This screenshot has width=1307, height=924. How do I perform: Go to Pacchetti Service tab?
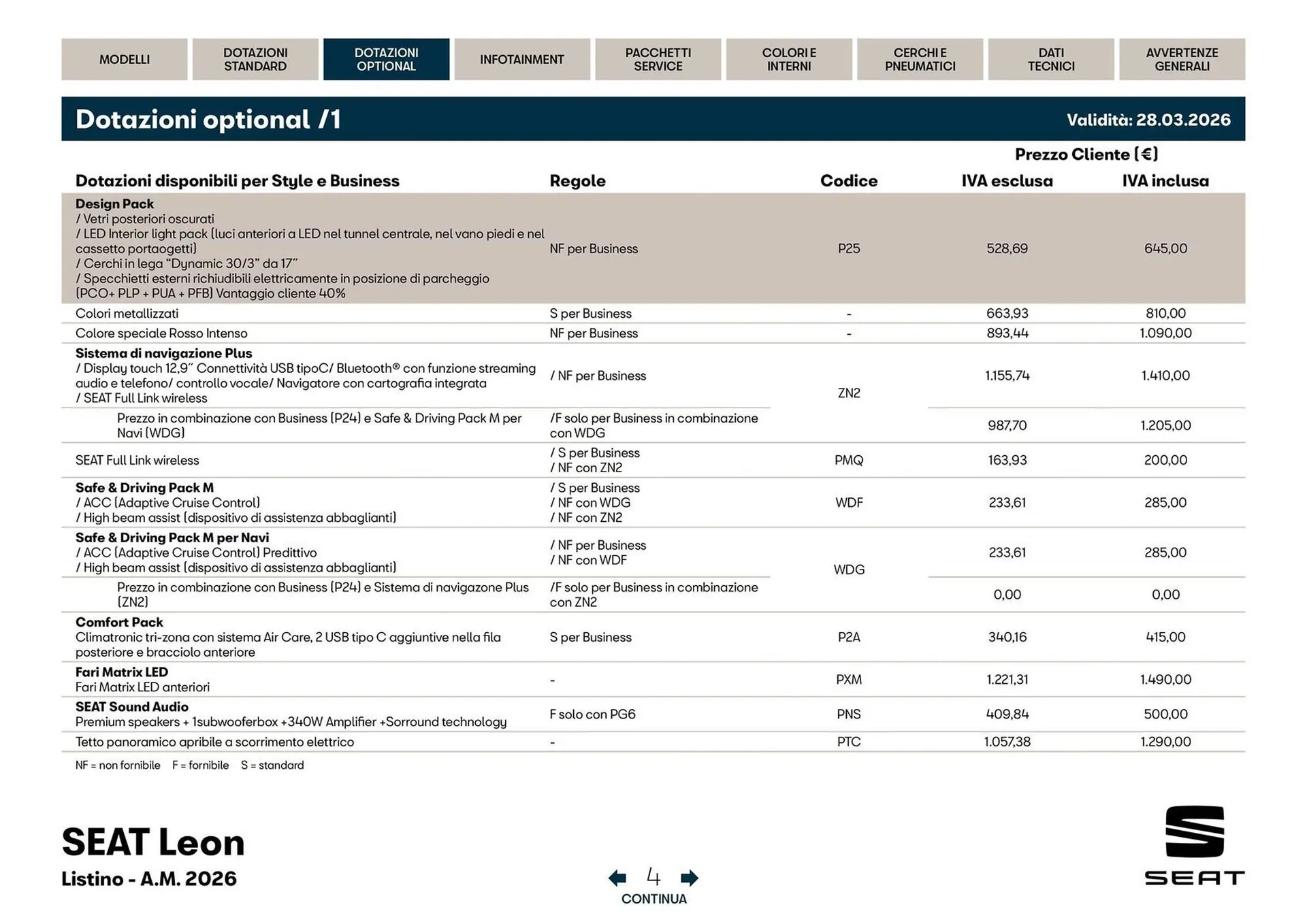click(658, 59)
